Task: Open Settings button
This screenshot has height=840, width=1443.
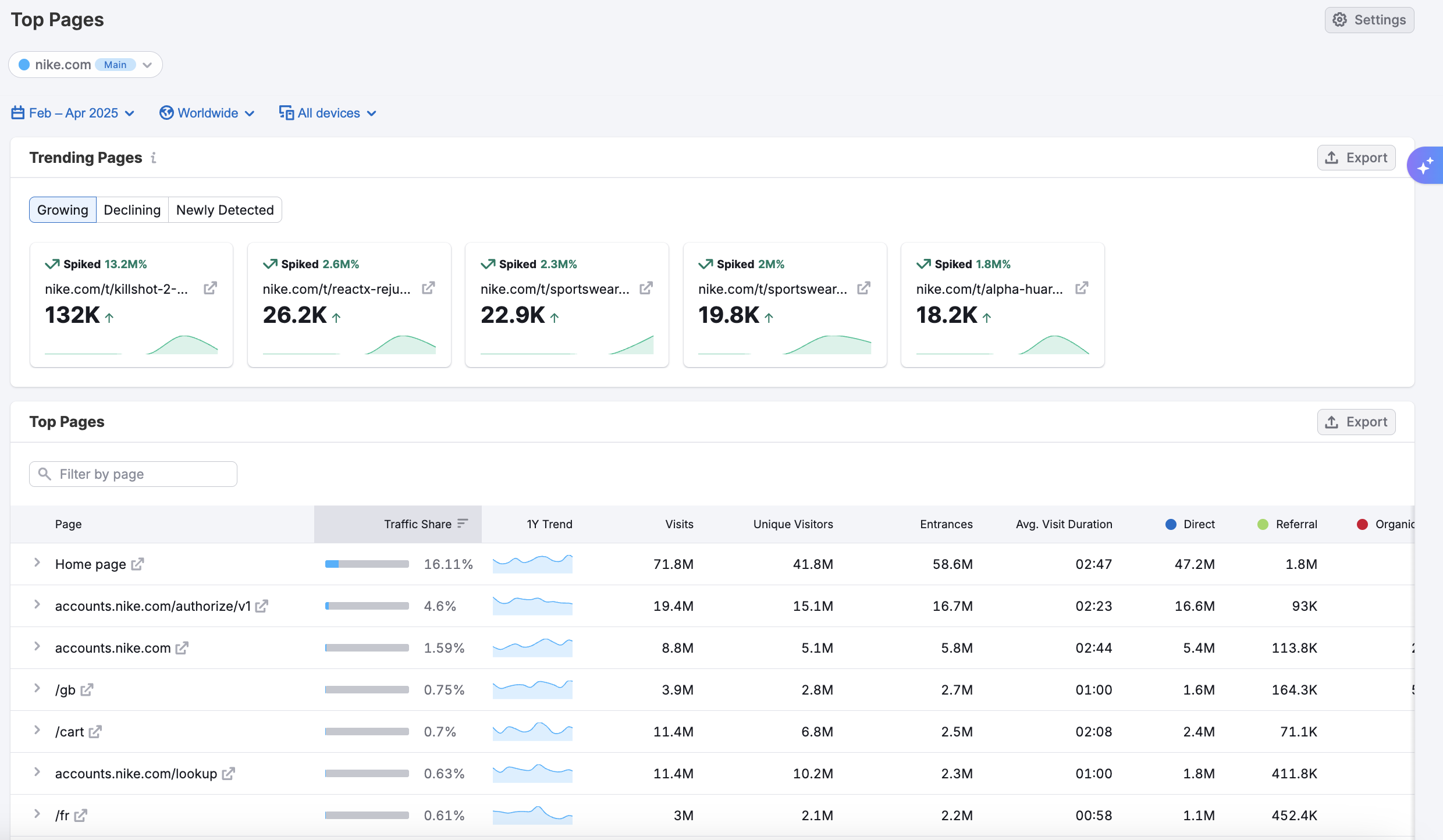Action: click(x=1369, y=20)
